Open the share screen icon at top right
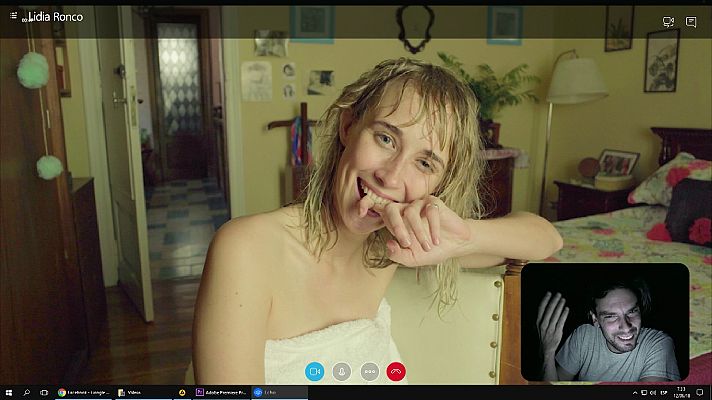This screenshot has width=712, height=400. pyautogui.click(x=668, y=21)
